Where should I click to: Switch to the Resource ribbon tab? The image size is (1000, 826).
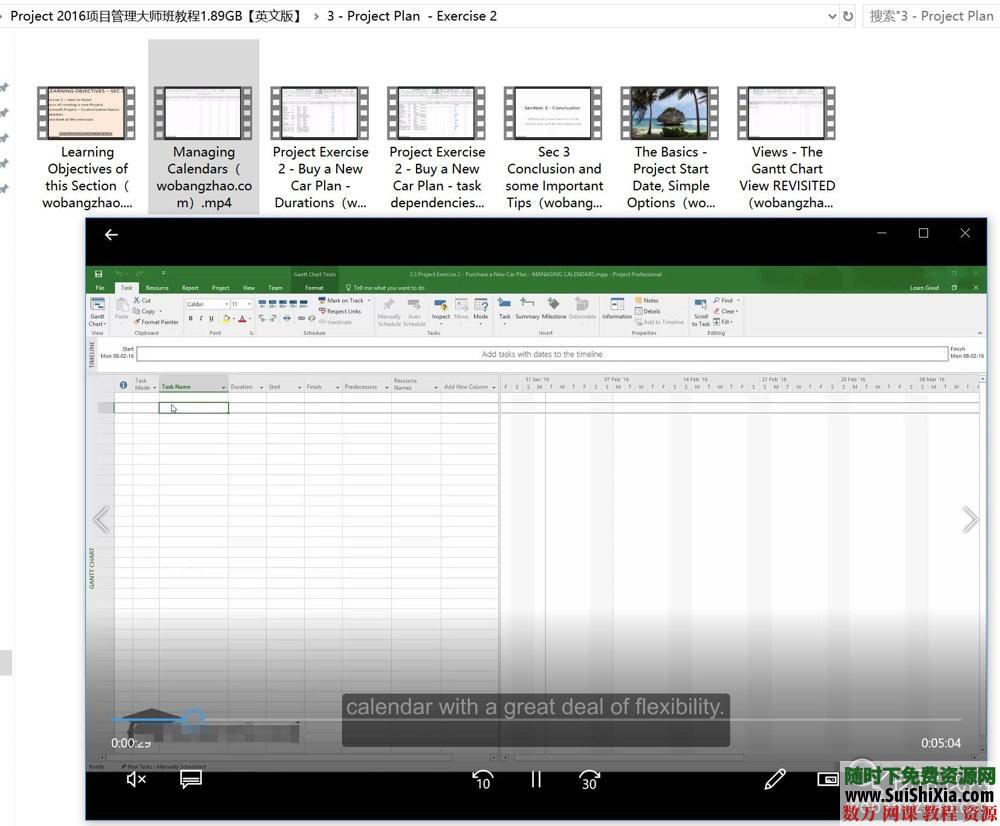pyautogui.click(x=157, y=288)
